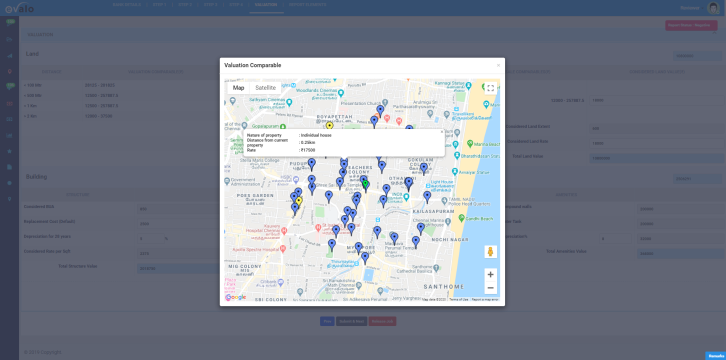Click the Report a map error link
Screen dimensions: 726x360
point(485,299)
